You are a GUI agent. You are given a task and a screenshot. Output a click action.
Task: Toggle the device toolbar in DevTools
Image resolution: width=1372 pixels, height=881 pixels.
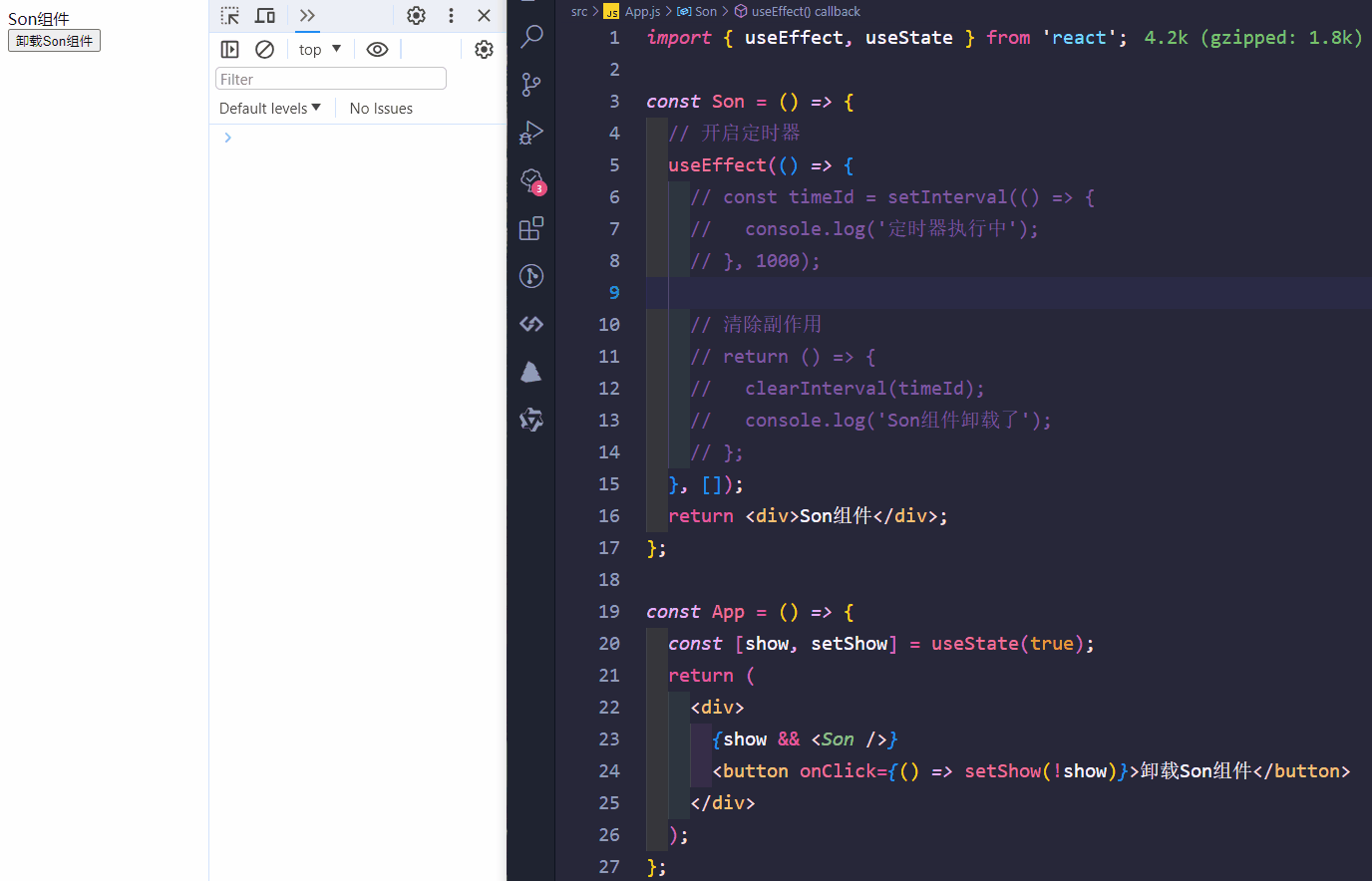click(x=265, y=16)
